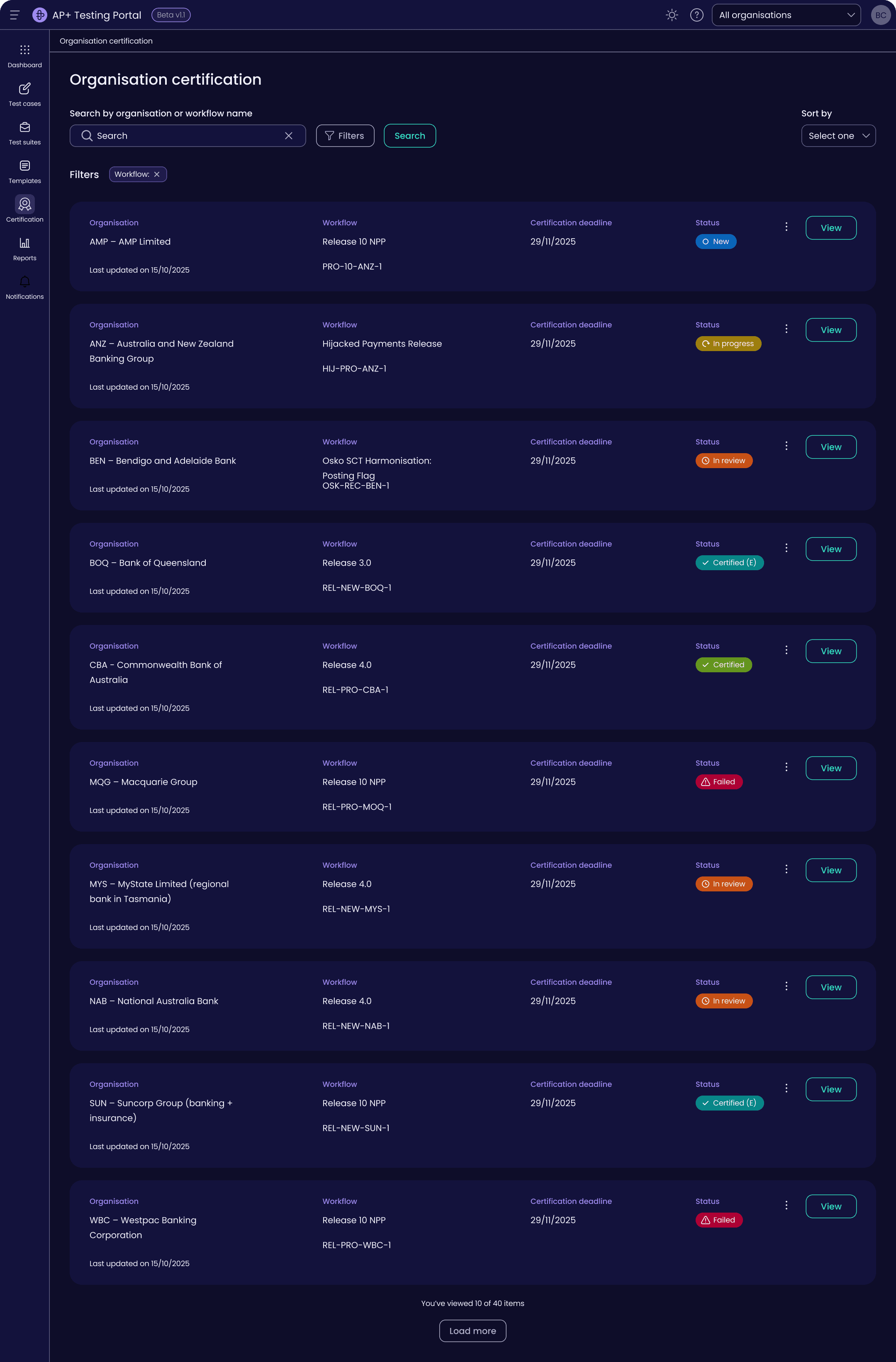Click the Failed status on Macquarie row
Screen dimensions: 896x1362
[718, 782]
